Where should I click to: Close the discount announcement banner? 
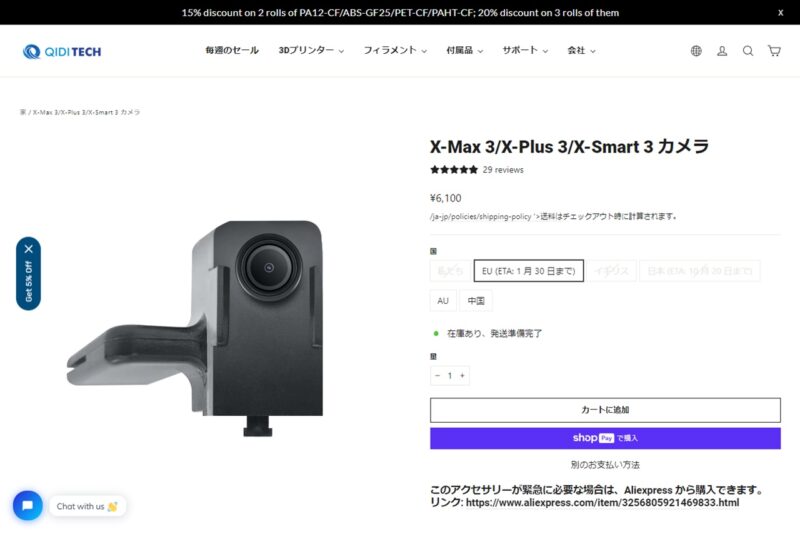(780, 13)
